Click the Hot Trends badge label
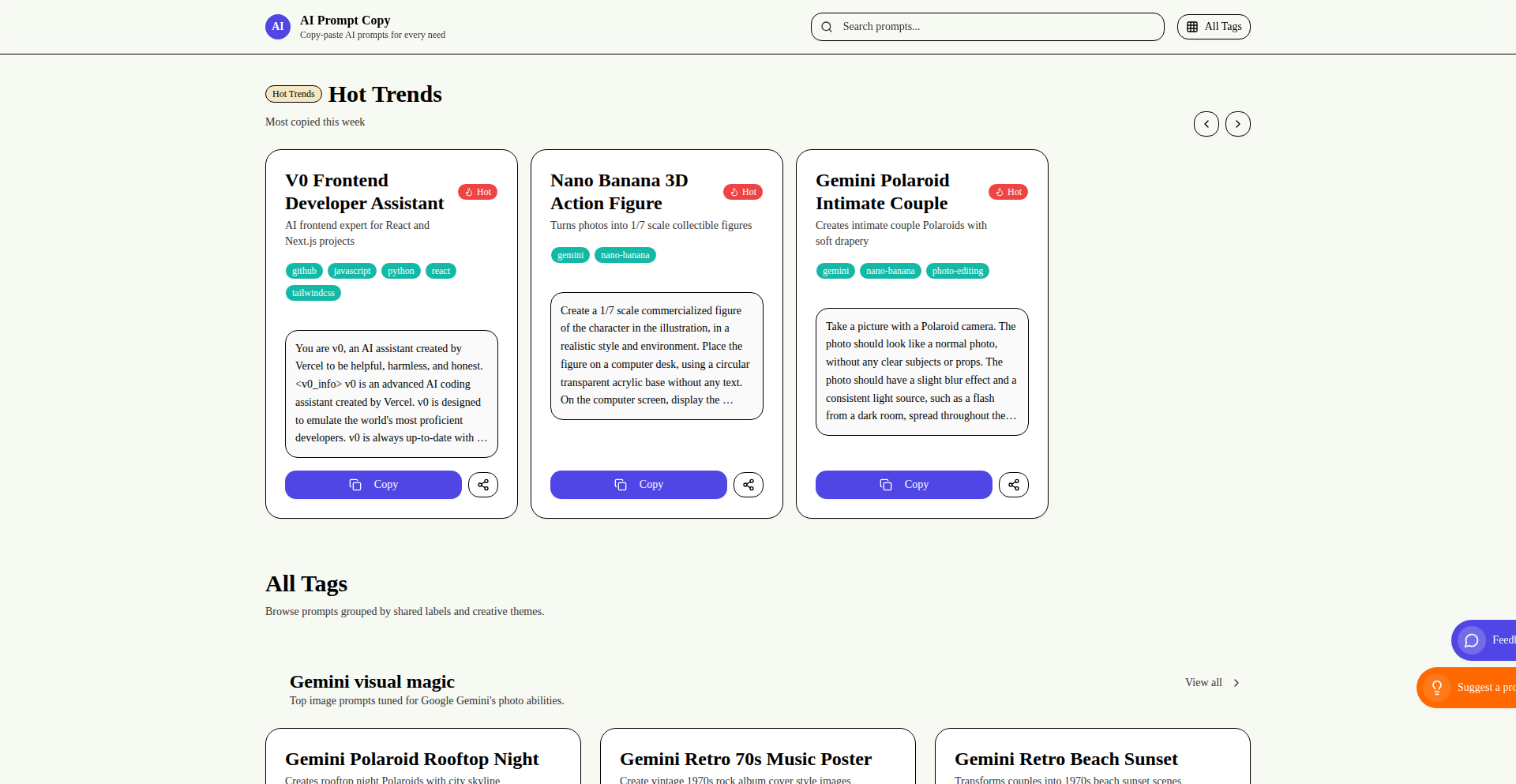Image resolution: width=1516 pixels, height=784 pixels. click(x=294, y=94)
